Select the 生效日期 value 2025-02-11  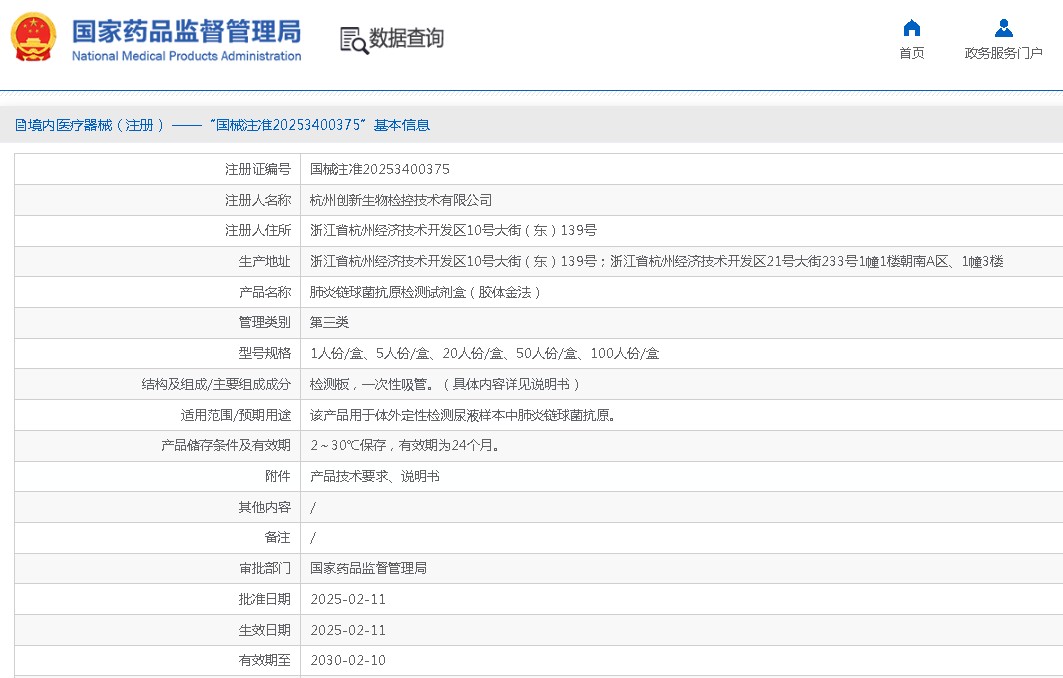click(348, 631)
